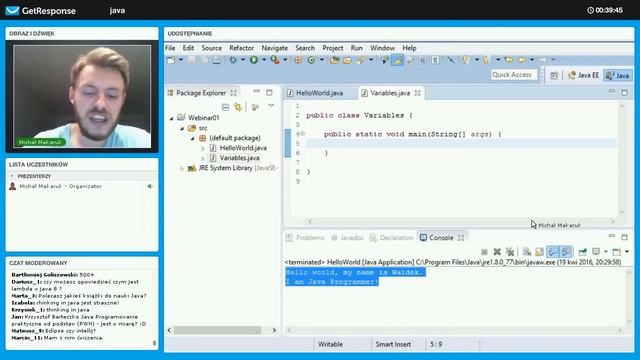640x360 pixels.
Task: Select HelloWorld.java in Package Explorer
Action: pos(243,148)
